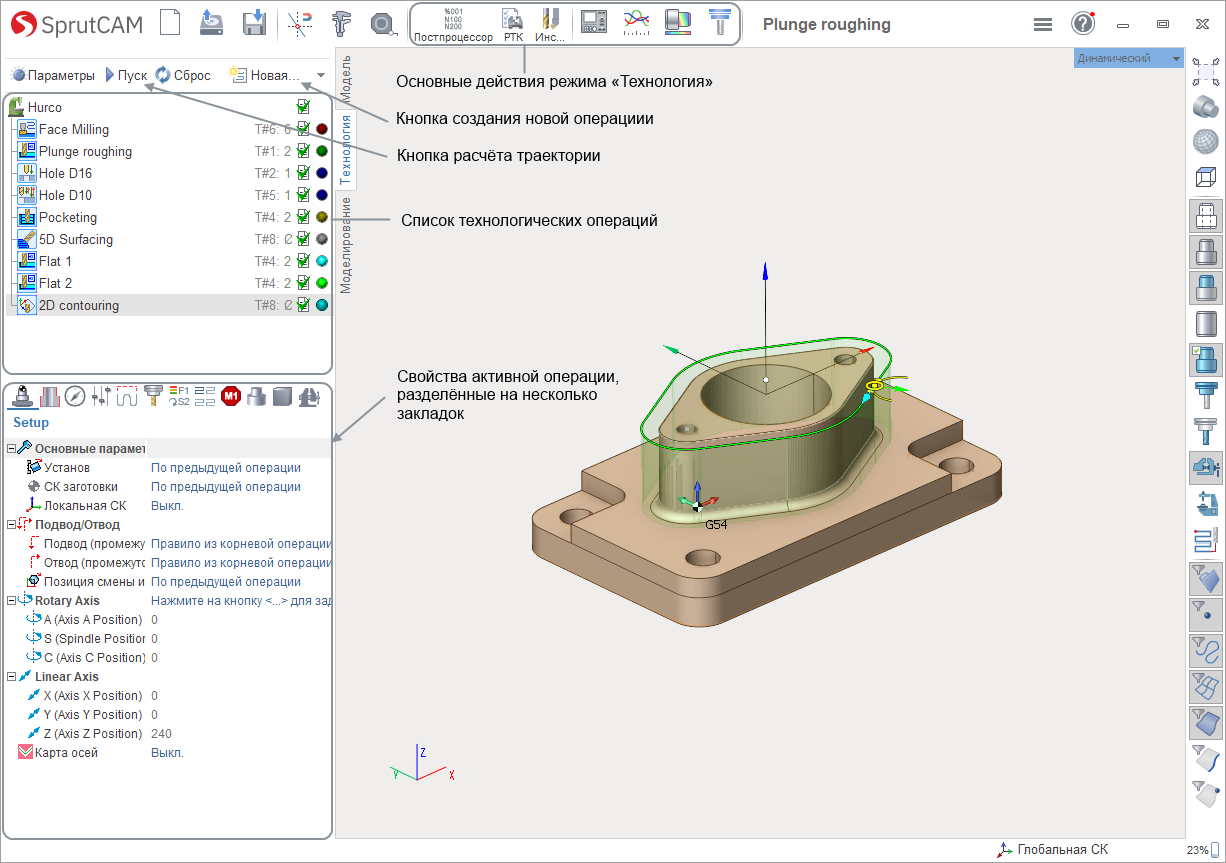Image resolution: width=1226 pixels, height=863 pixels.
Task: Click the olive color dot of Pocketing
Action: (322, 217)
